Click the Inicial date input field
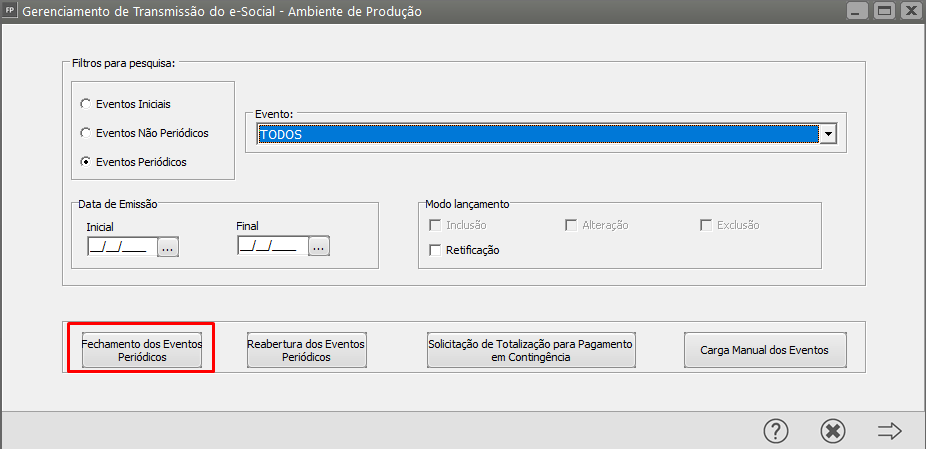Screen dimensions: 926x449 pyautogui.click(x=122, y=247)
